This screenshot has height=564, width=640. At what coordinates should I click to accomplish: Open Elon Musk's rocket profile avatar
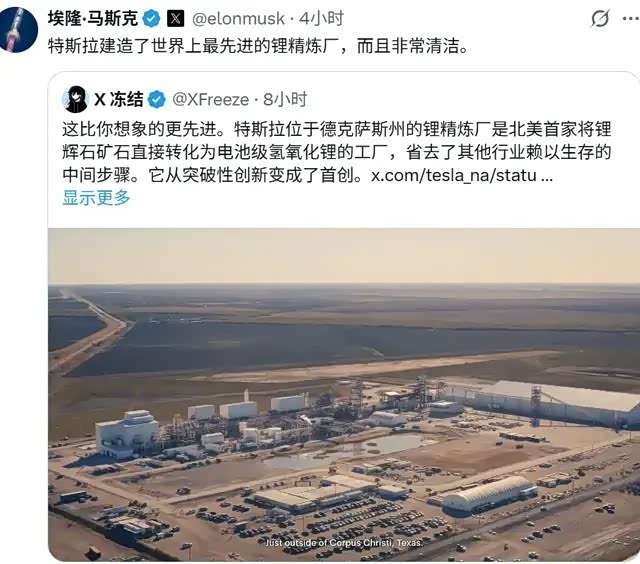[x=18, y=31]
